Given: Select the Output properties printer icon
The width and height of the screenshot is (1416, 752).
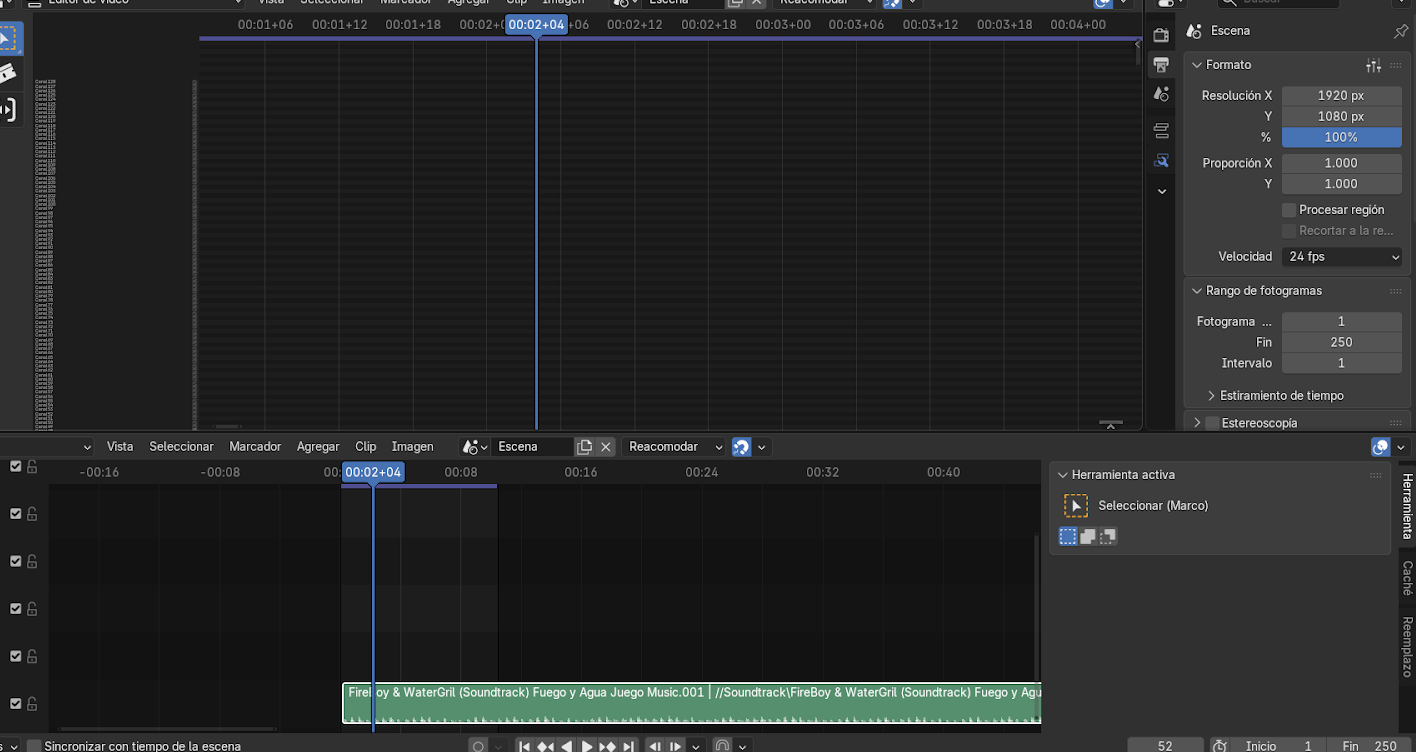Looking at the screenshot, I should tap(1161, 65).
